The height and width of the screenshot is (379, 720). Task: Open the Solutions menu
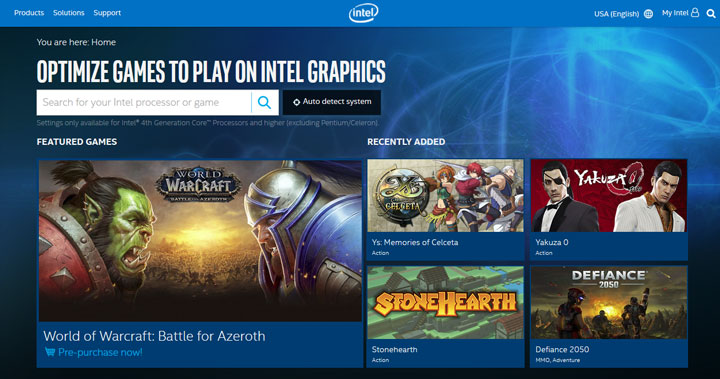tap(69, 13)
